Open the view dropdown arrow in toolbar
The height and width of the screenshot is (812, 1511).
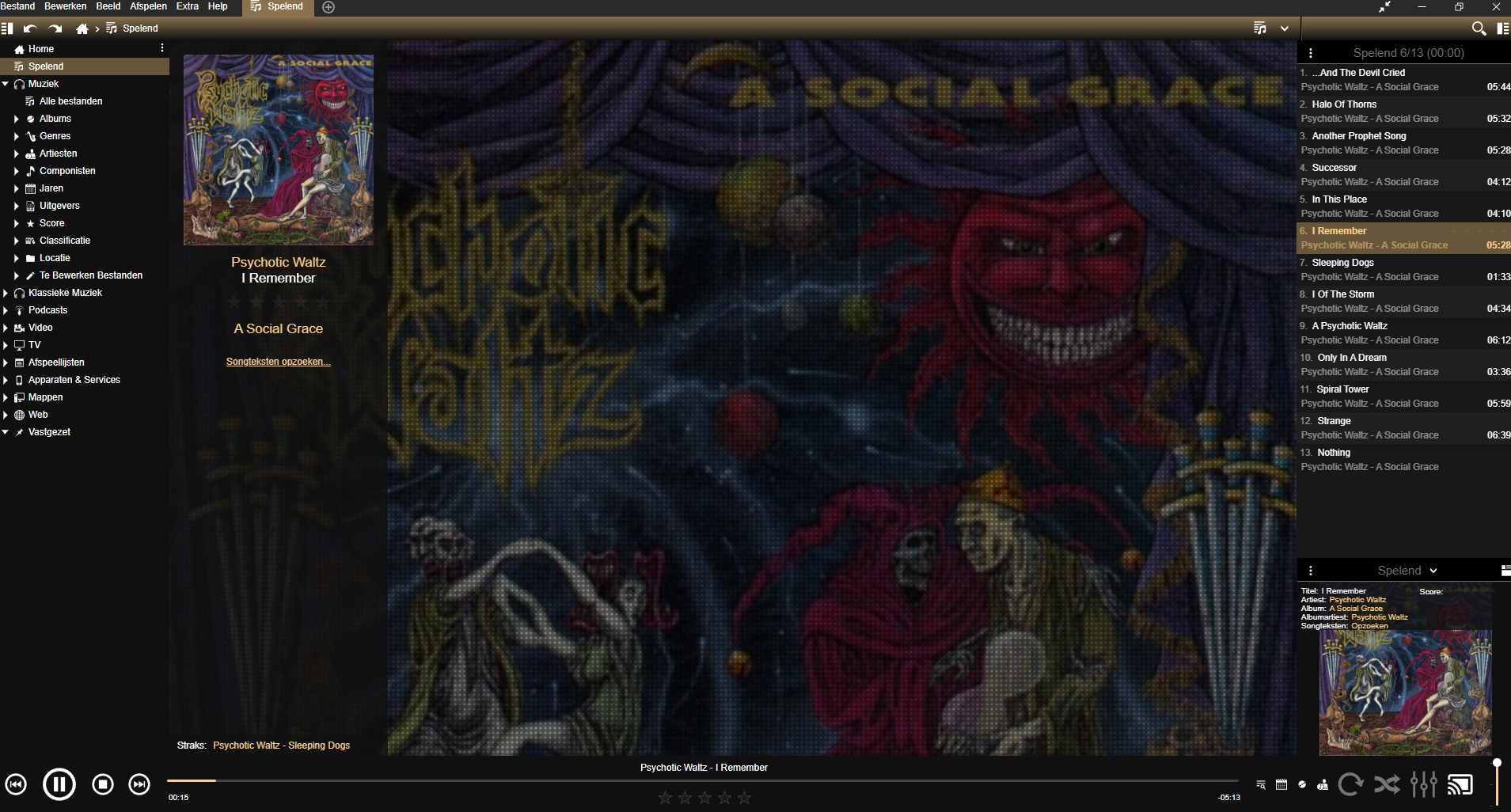coord(1285,28)
